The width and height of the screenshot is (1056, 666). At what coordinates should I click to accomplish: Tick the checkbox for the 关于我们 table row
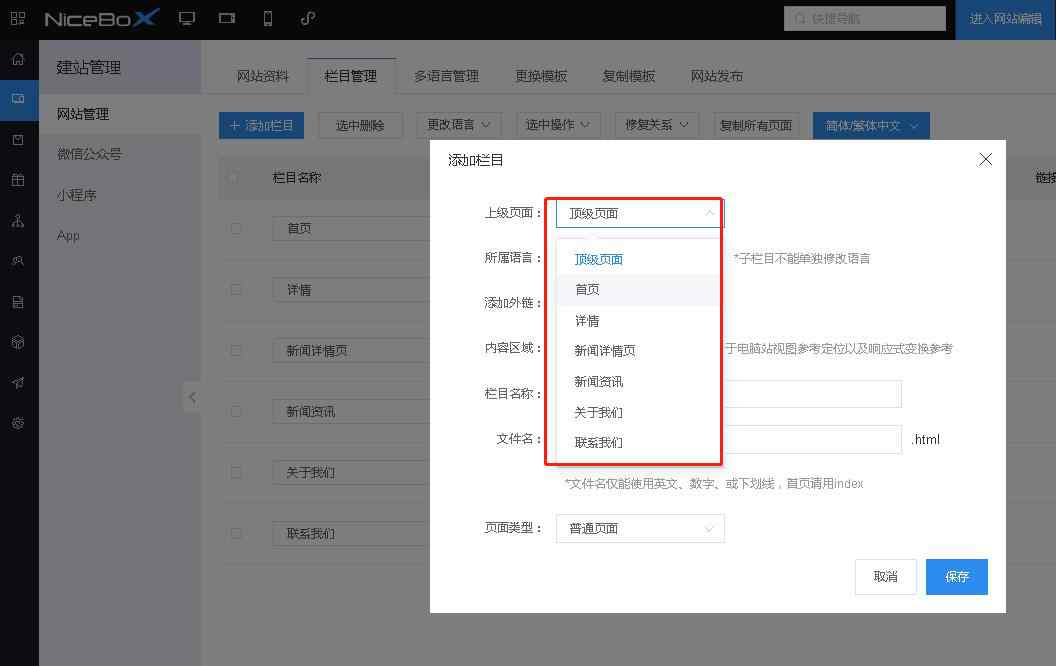[236, 472]
